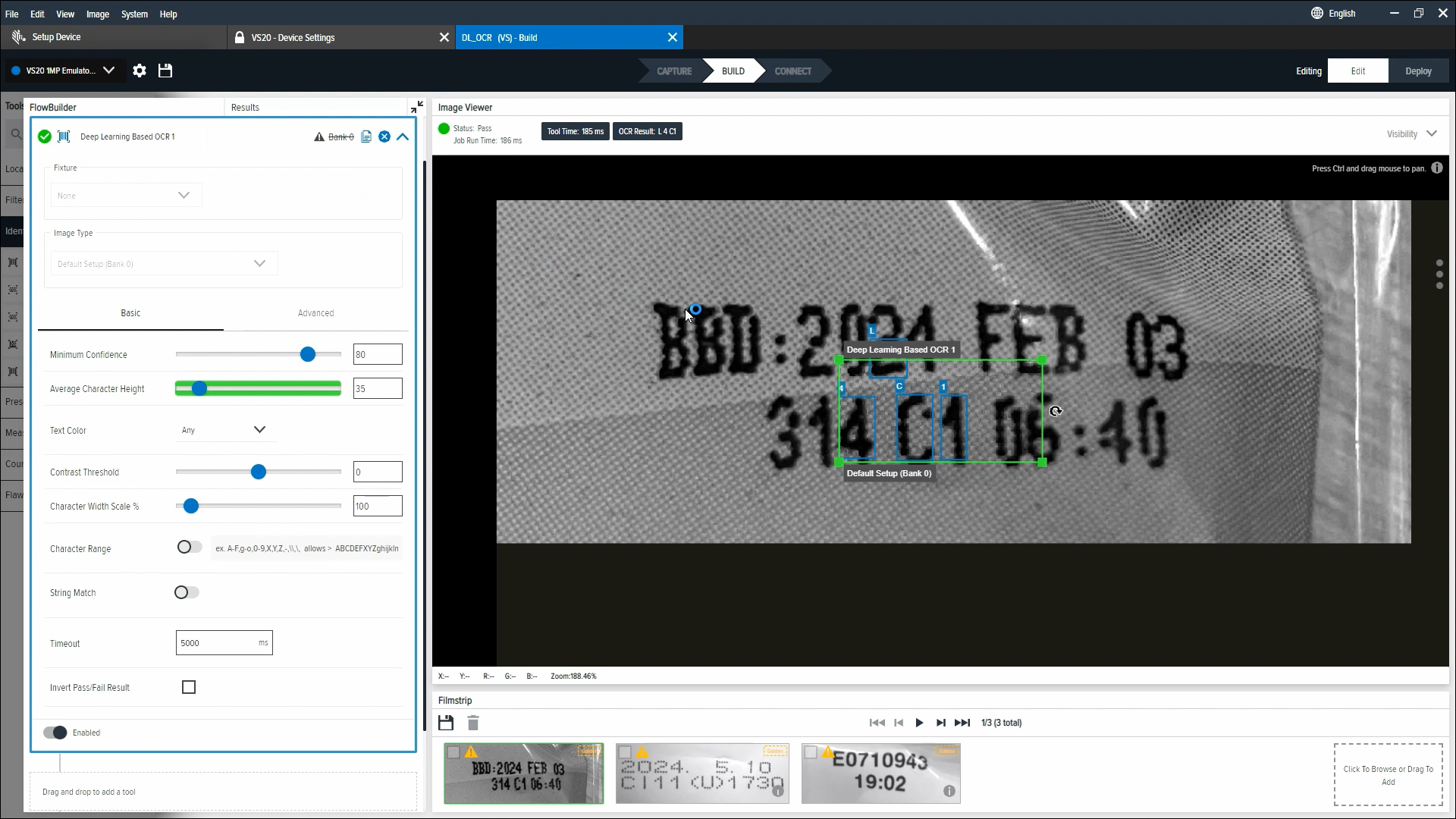Open device settings gear icon
The width and height of the screenshot is (1456, 819).
[x=140, y=71]
